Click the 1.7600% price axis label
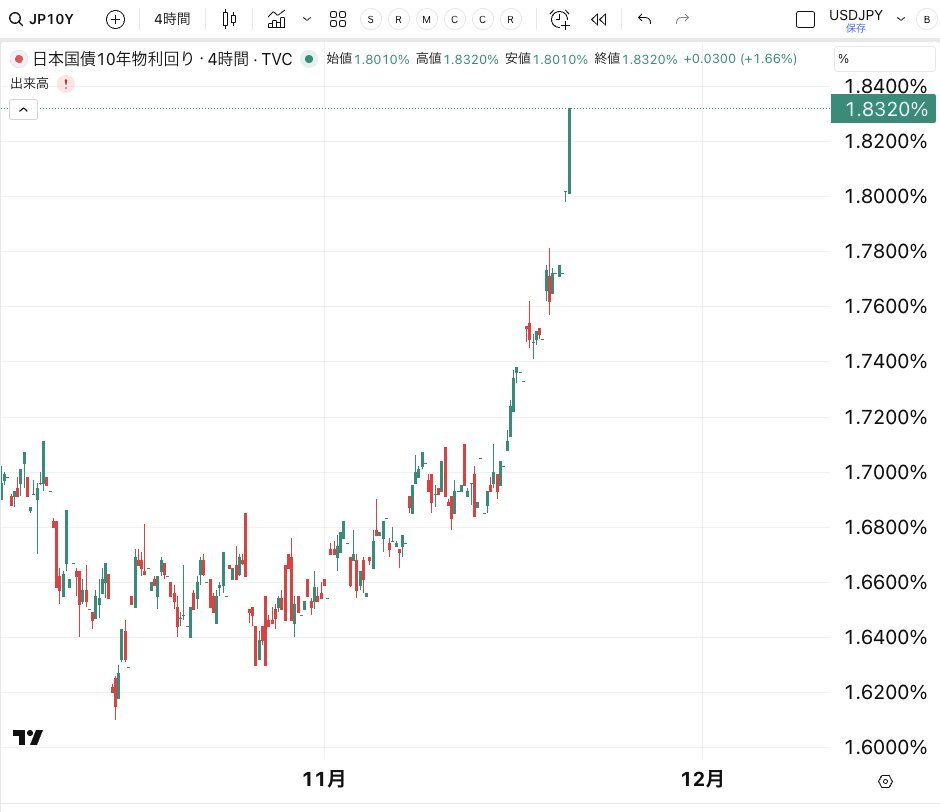Screen dimensions: 940x812 (885, 306)
